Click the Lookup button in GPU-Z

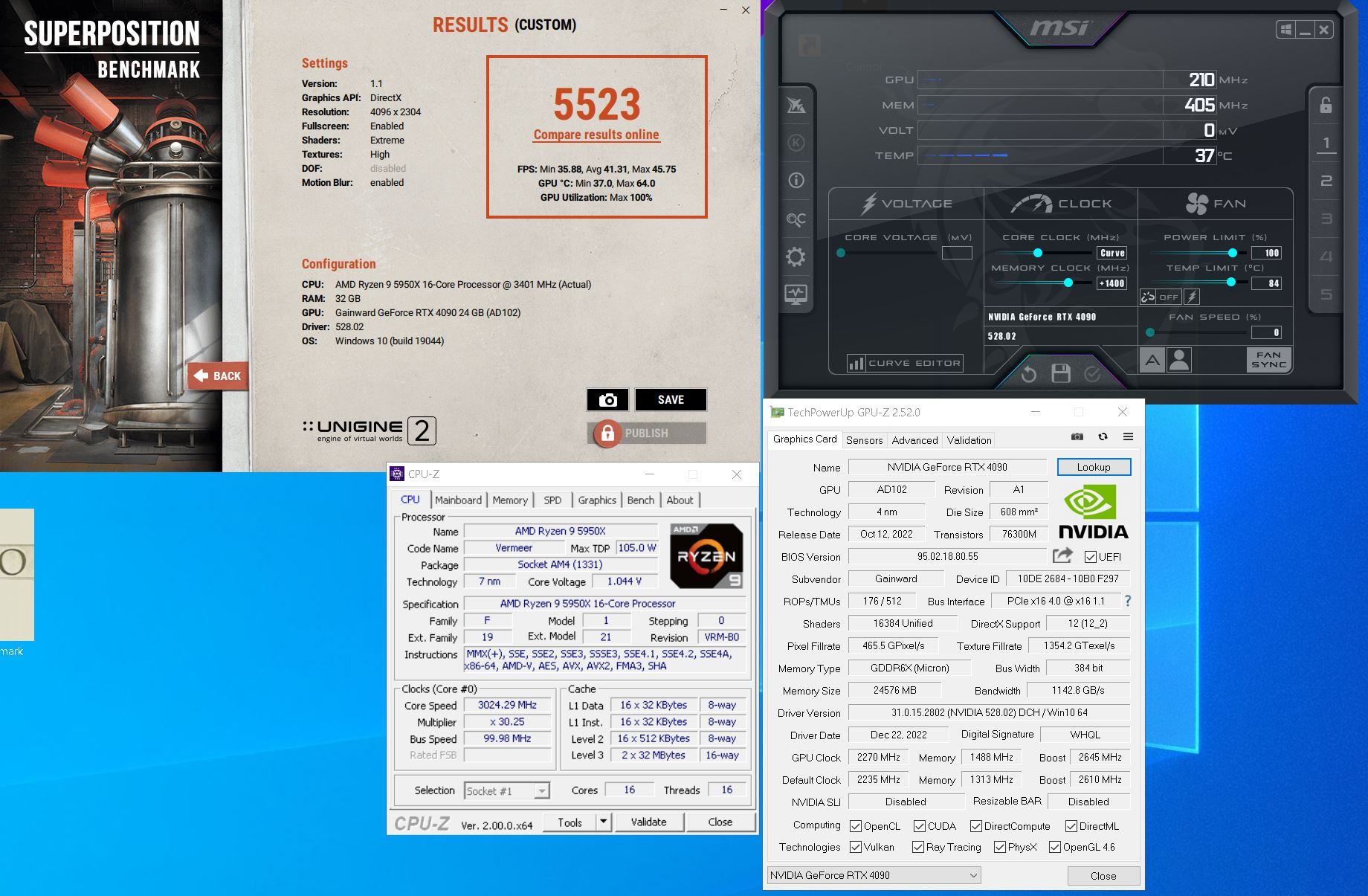point(1094,467)
